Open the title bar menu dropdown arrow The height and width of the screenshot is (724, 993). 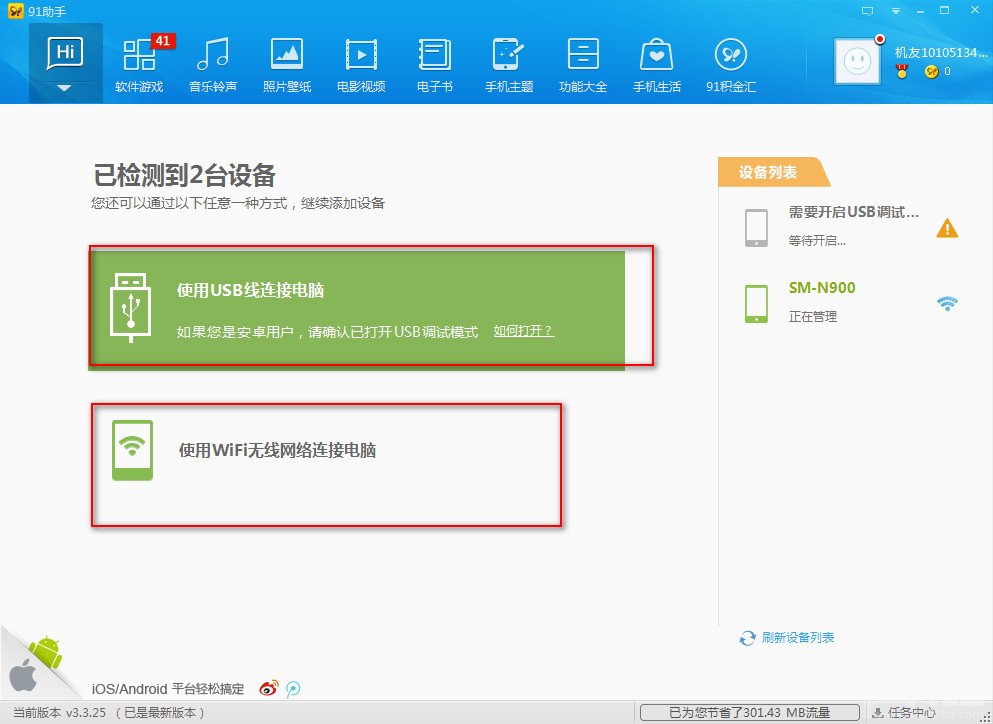[895, 11]
